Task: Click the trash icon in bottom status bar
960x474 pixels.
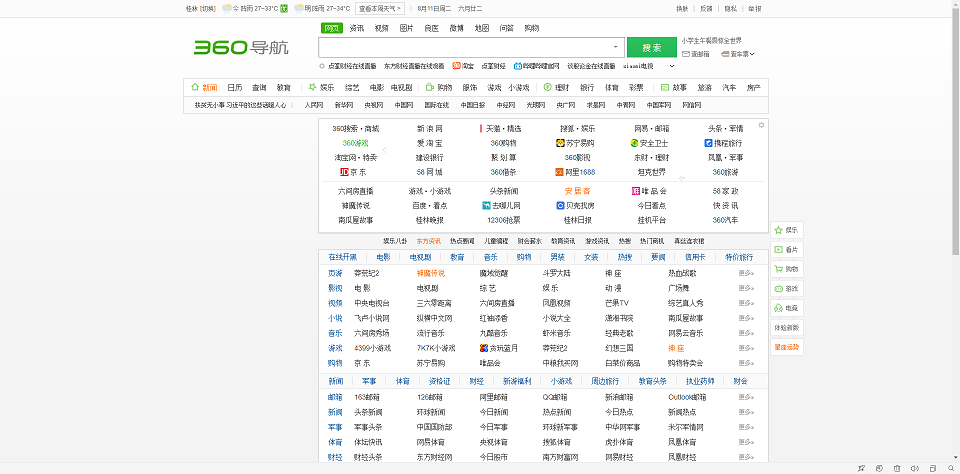Action: coord(897,468)
